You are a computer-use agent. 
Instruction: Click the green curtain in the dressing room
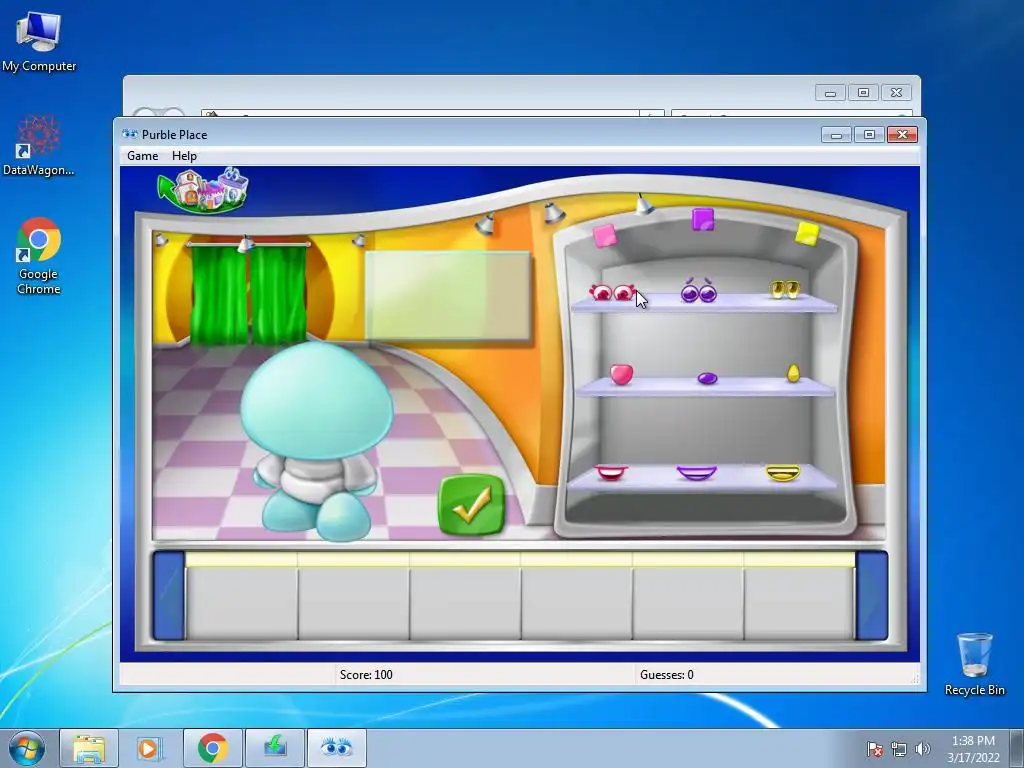pyautogui.click(x=248, y=294)
